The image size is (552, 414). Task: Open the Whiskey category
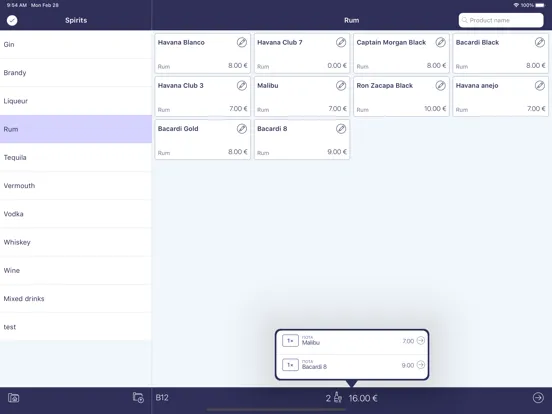(x=76, y=242)
